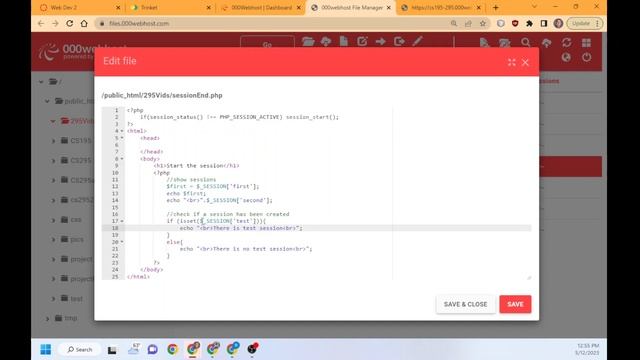Click grid view icon in file manager toolbar

(587, 42)
